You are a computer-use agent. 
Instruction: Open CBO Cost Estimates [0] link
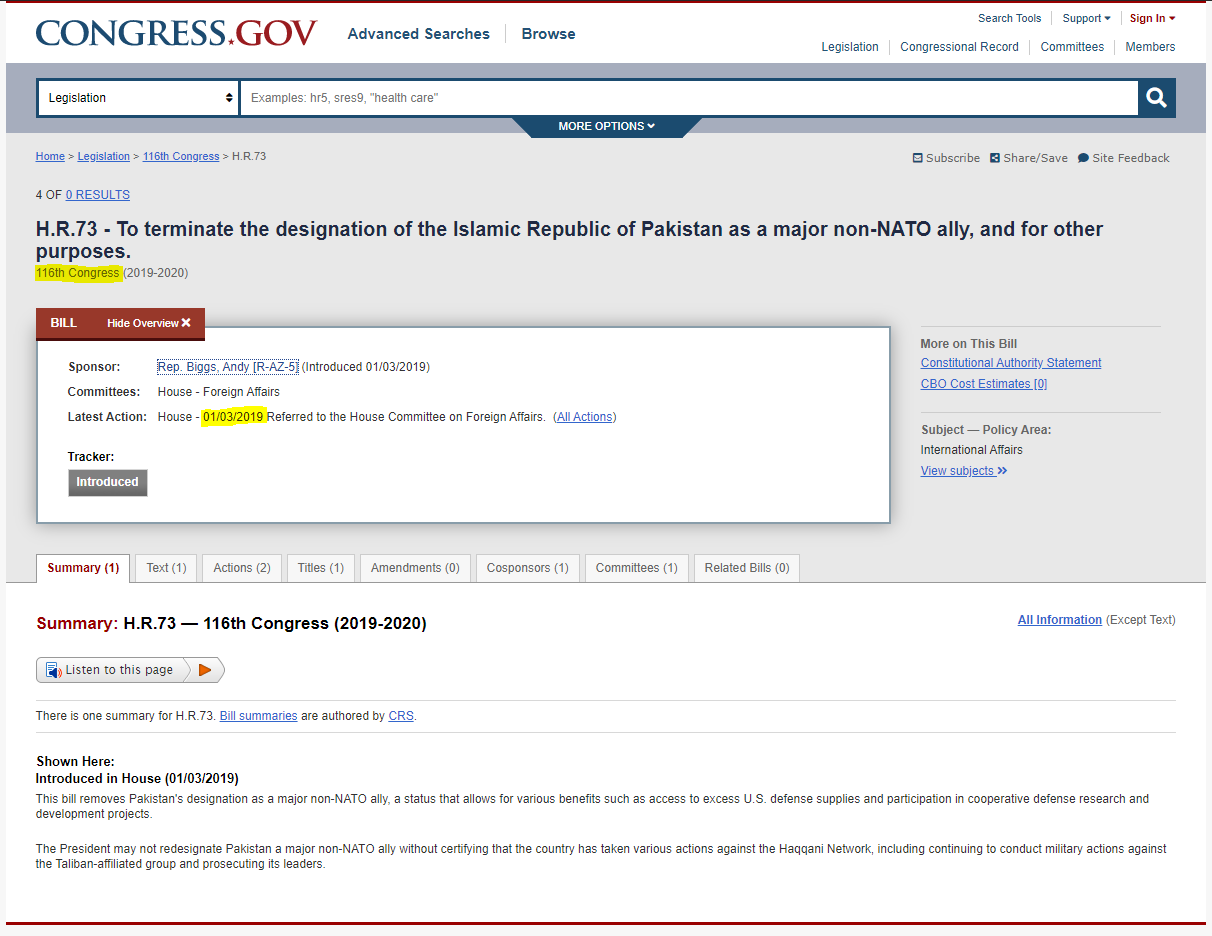(x=984, y=384)
